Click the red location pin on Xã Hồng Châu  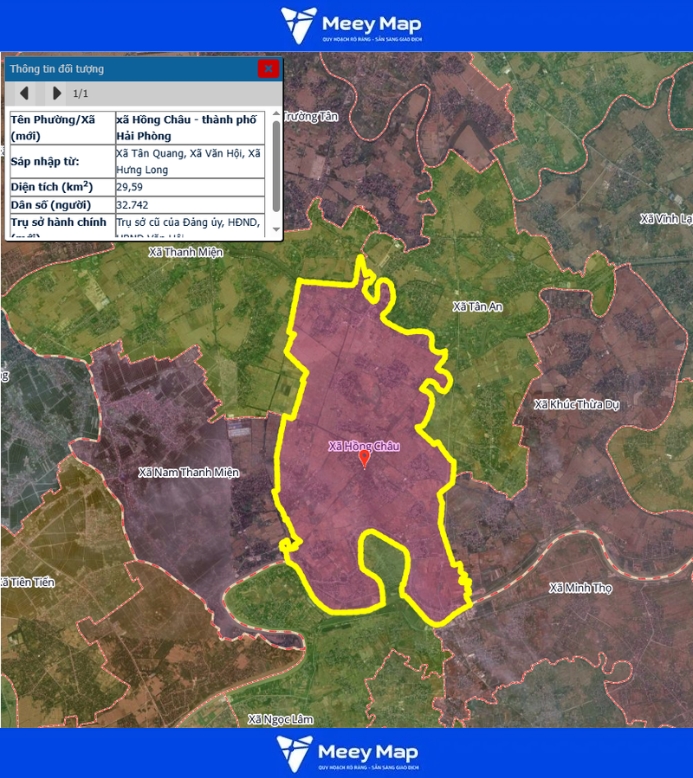click(x=364, y=459)
